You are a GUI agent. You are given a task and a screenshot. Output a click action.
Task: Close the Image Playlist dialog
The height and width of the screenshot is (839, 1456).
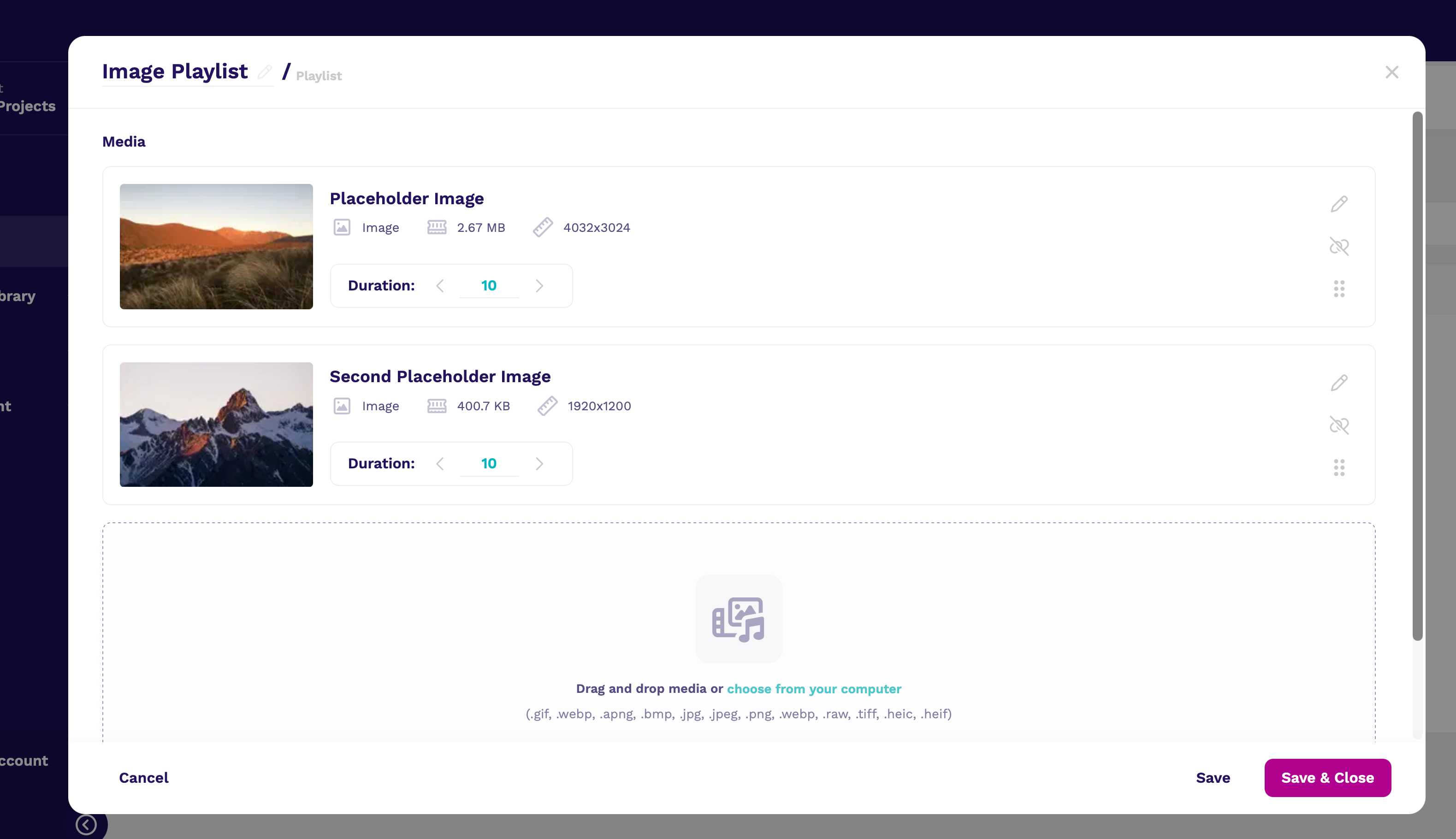(1391, 72)
